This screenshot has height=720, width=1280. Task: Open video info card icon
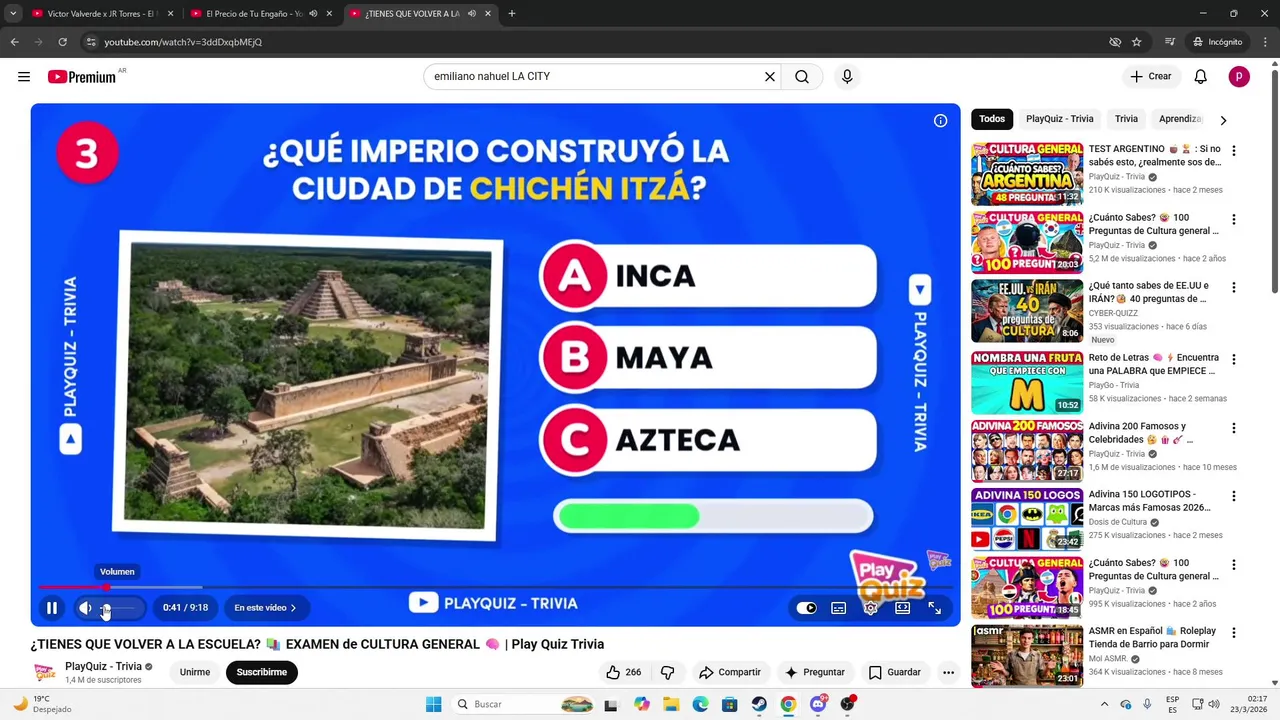pyautogui.click(x=940, y=121)
